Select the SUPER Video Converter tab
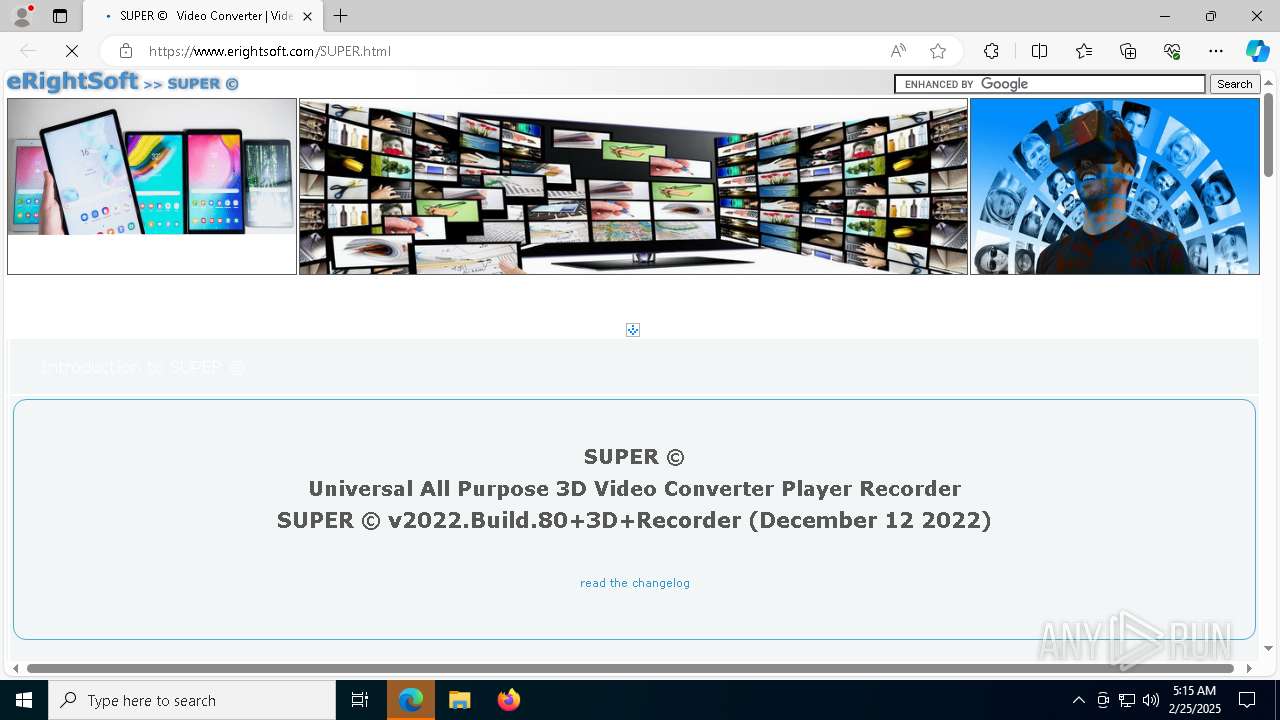The height and width of the screenshot is (720, 1280). tap(203, 16)
